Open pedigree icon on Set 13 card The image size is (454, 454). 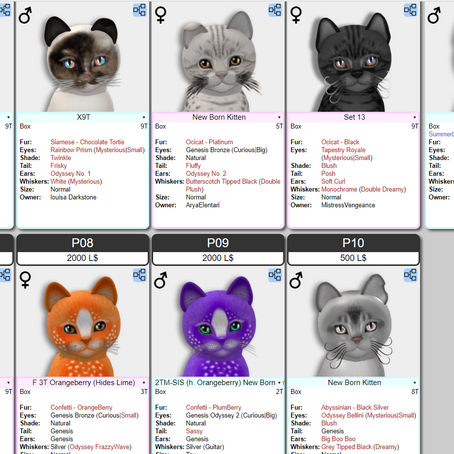(x=410, y=10)
